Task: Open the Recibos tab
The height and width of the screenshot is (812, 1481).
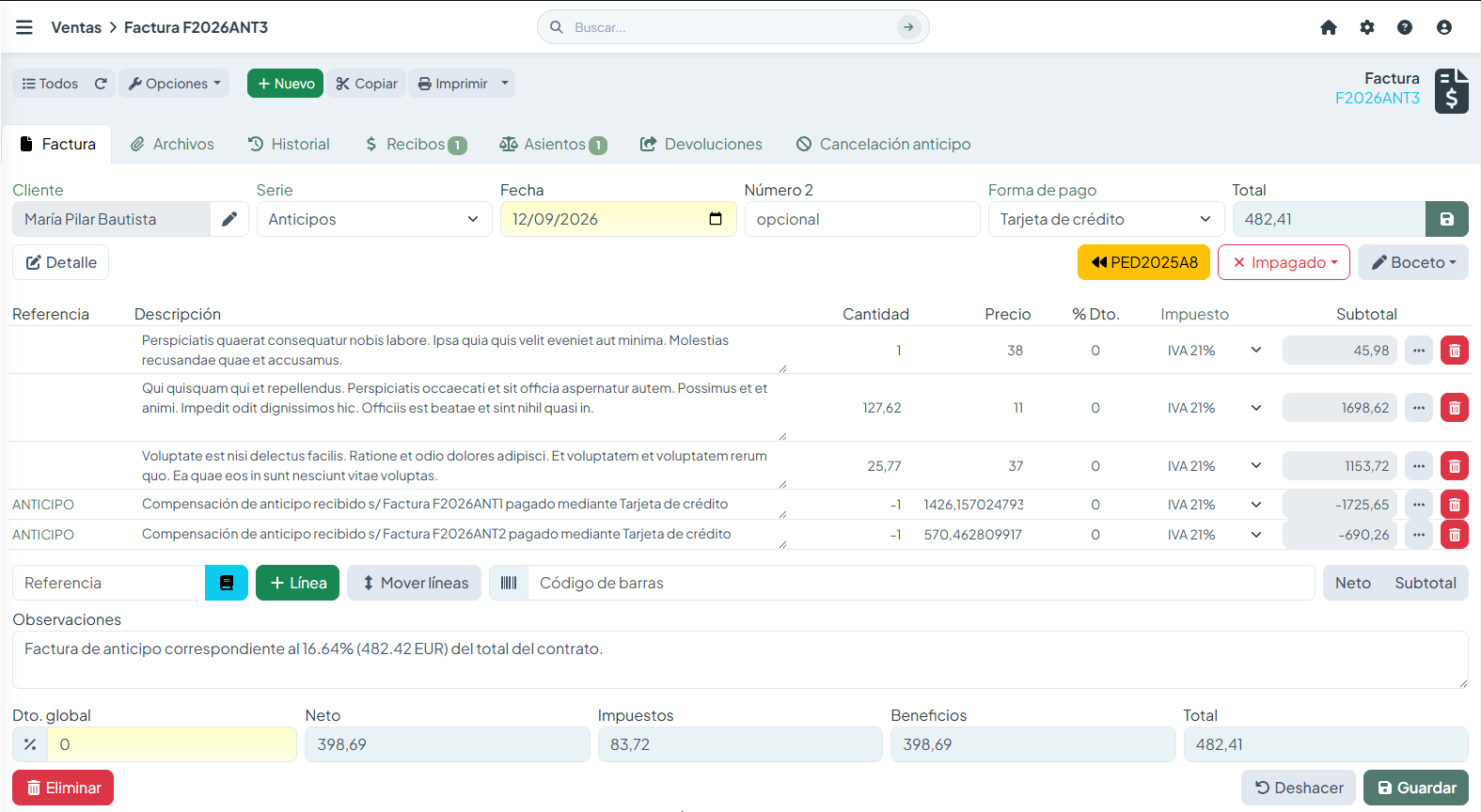Action: coord(416,144)
